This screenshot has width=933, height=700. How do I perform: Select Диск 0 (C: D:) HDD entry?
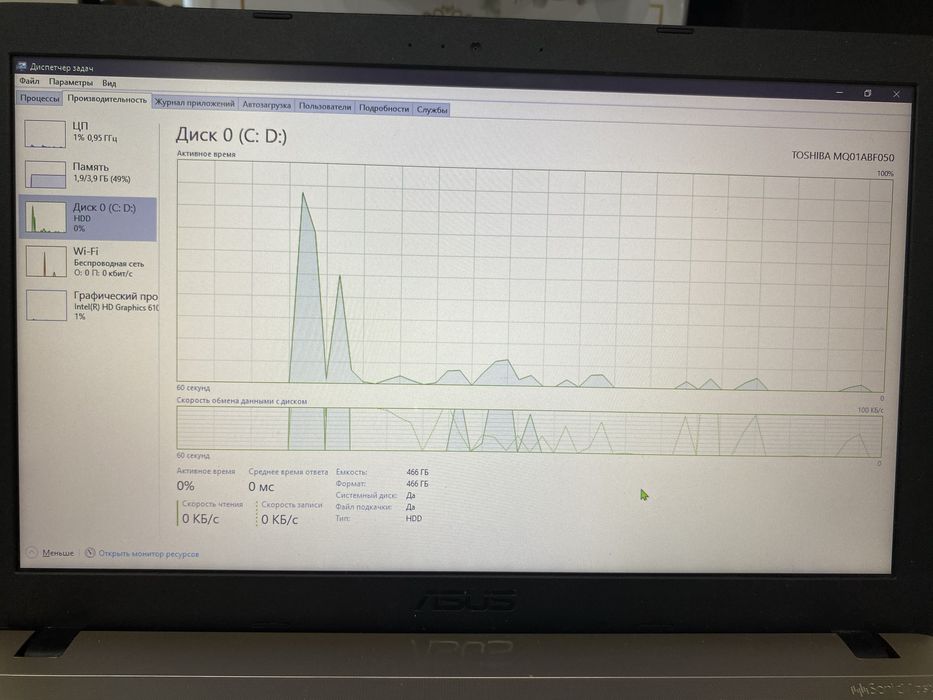(x=88, y=218)
